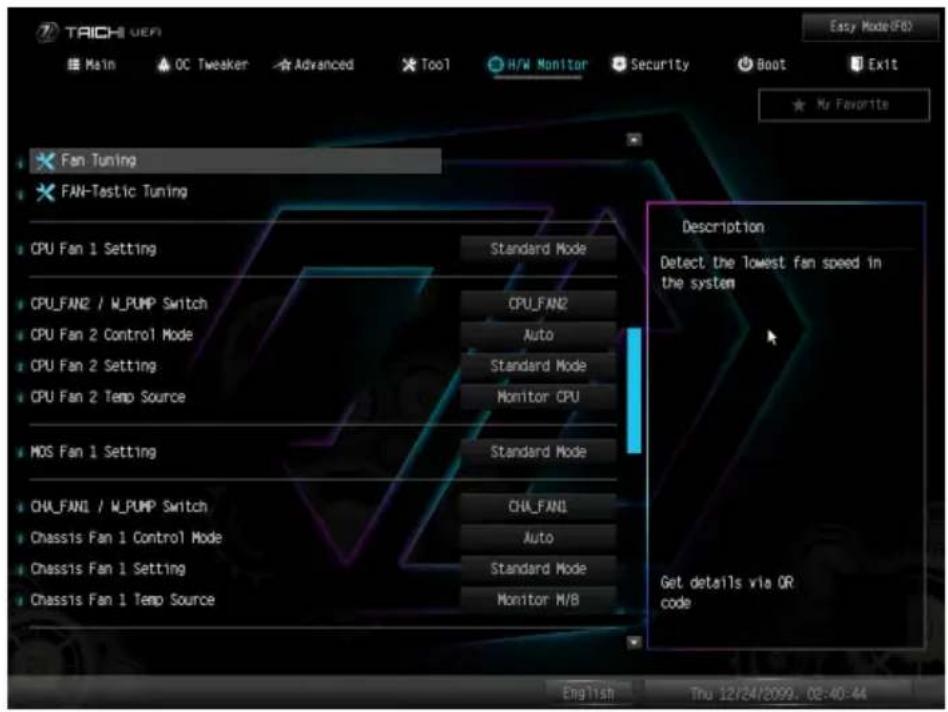This screenshot has width=948, height=712.
Task: Open the Advanced tab
Action: pos(314,65)
